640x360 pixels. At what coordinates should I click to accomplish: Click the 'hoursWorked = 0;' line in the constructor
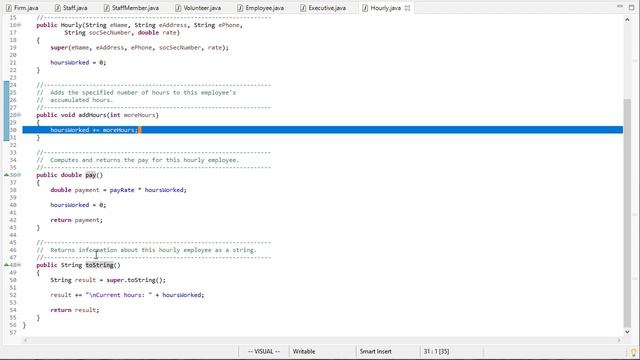coord(78,63)
